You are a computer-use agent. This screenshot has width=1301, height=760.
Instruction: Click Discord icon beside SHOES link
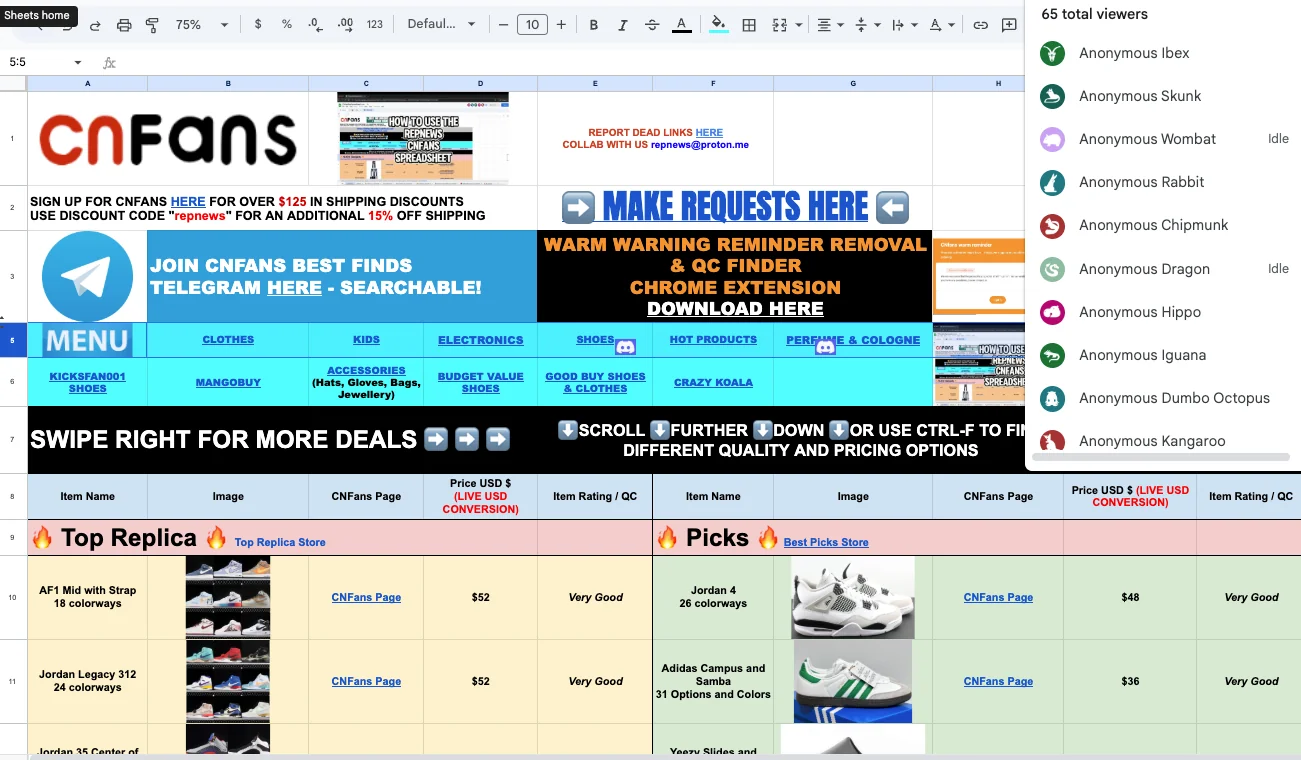point(626,347)
